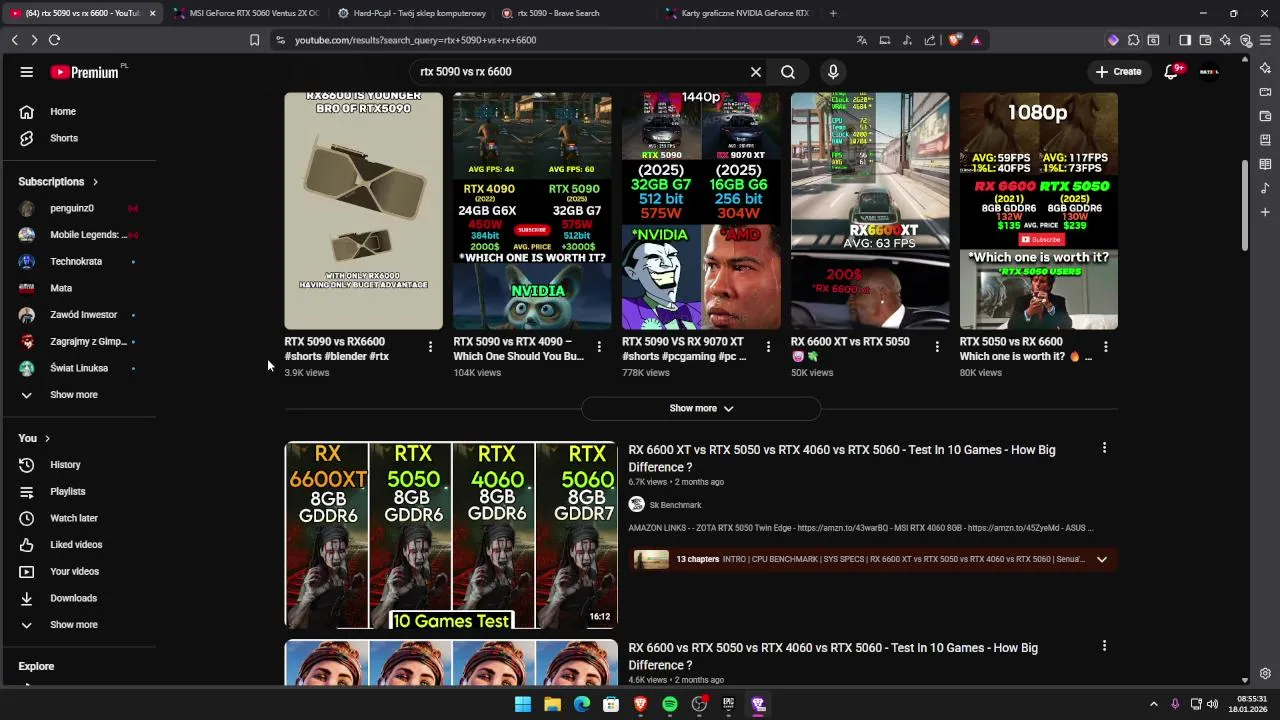Open a new browser tab
The width and height of the screenshot is (1280, 720).
click(833, 13)
